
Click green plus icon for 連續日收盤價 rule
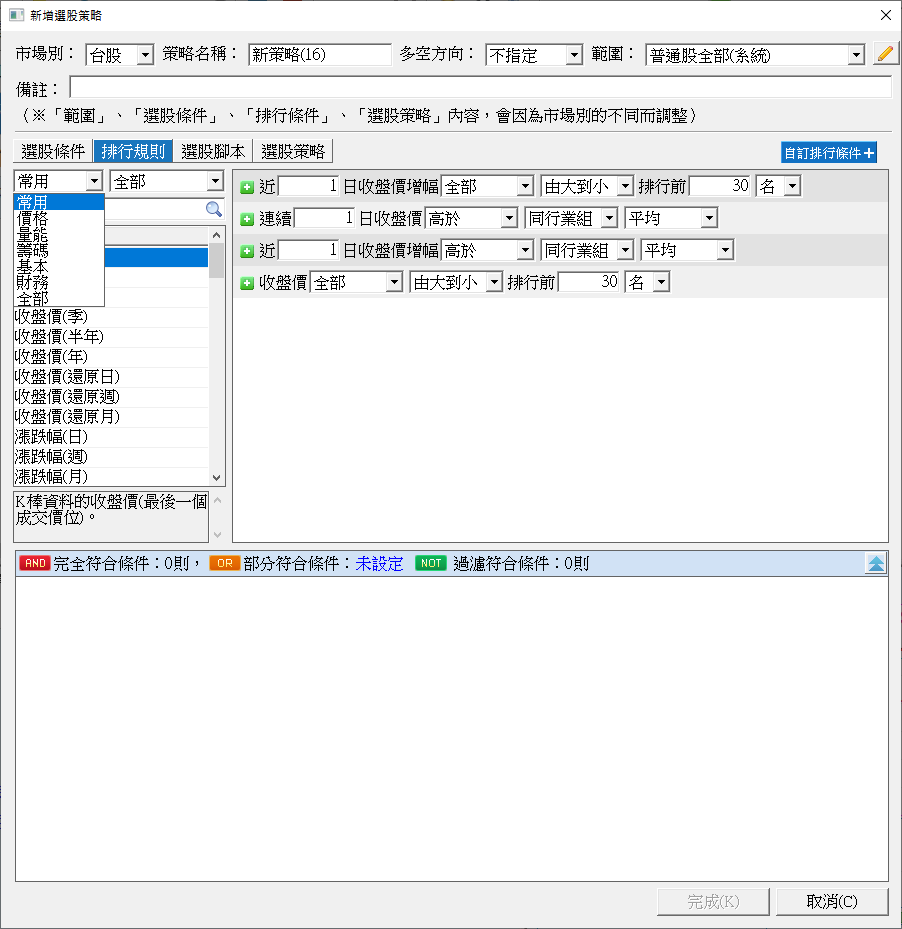(247, 218)
